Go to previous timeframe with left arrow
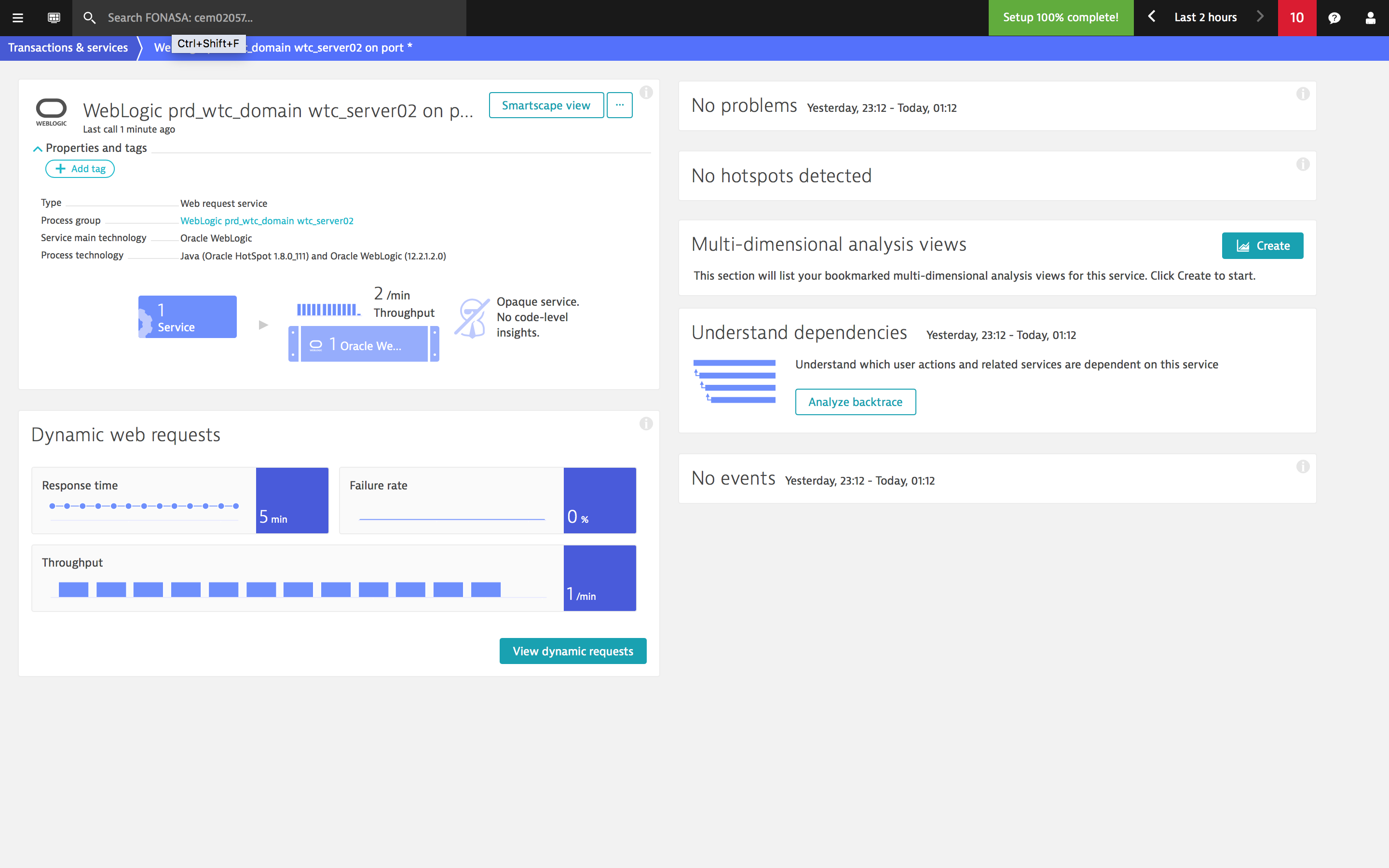The width and height of the screenshot is (1389, 868). point(1151,17)
